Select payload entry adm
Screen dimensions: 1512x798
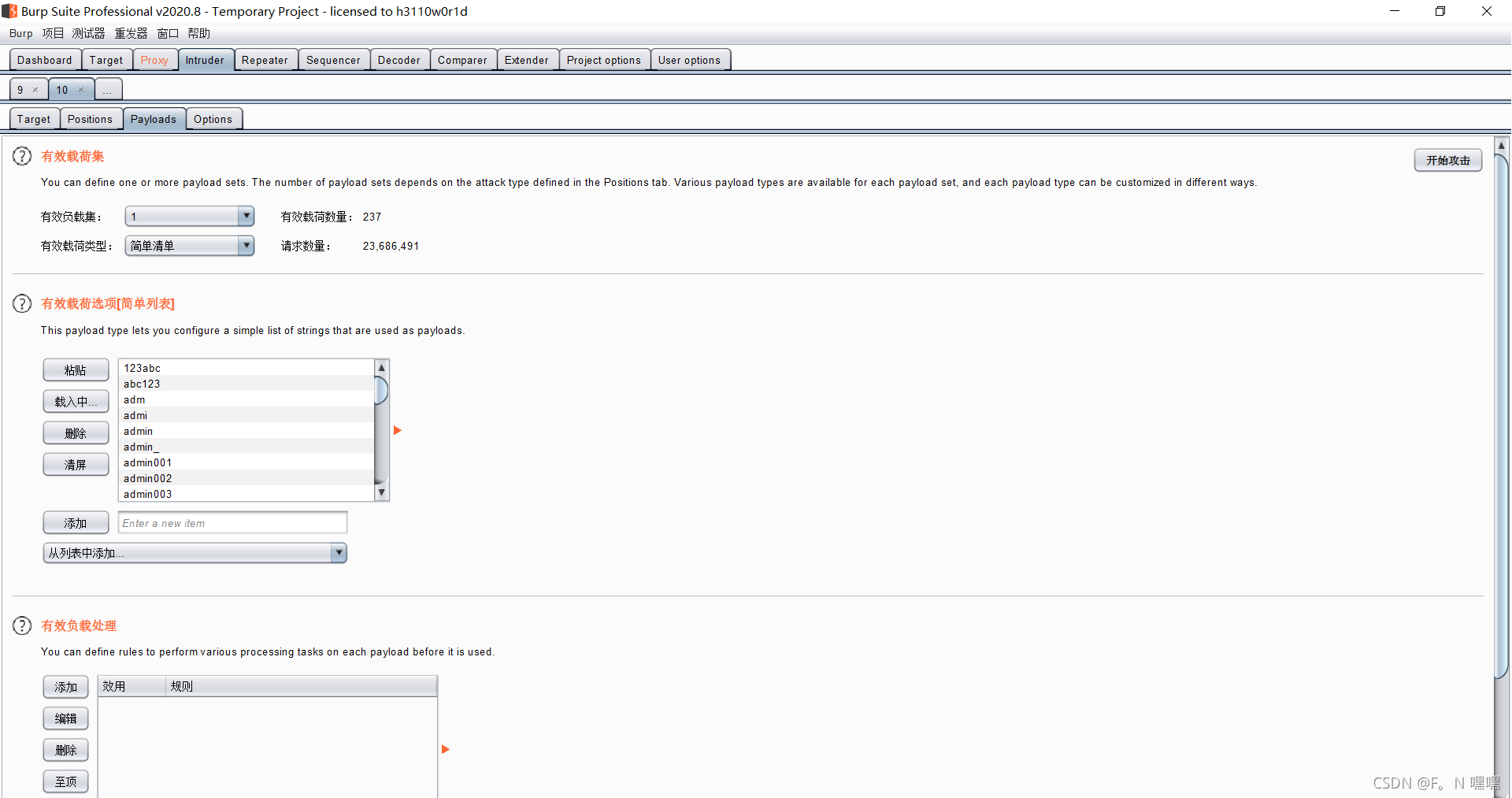pyautogui.click(x=246, y=399)
